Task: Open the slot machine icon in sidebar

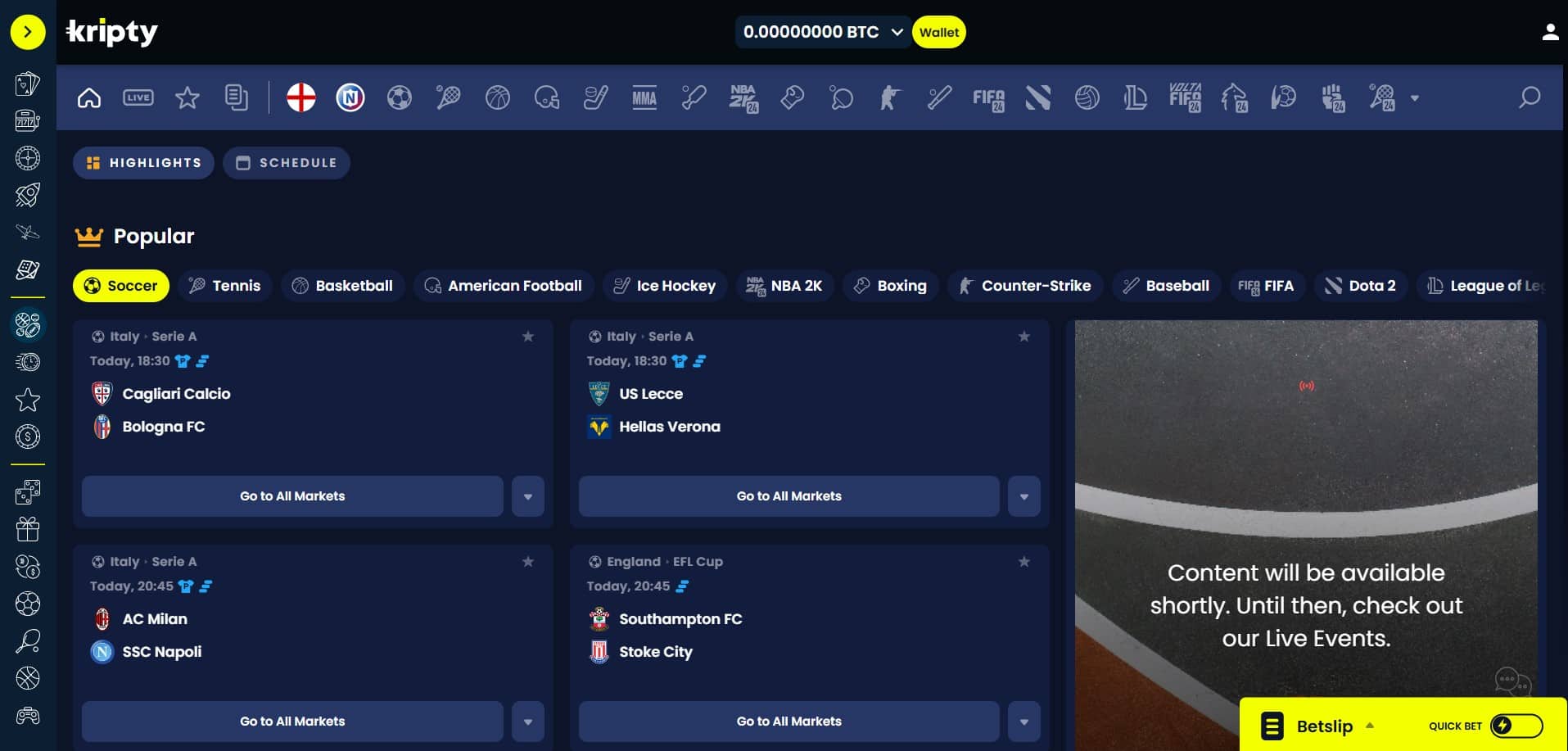Action: [x=27, y=120]
